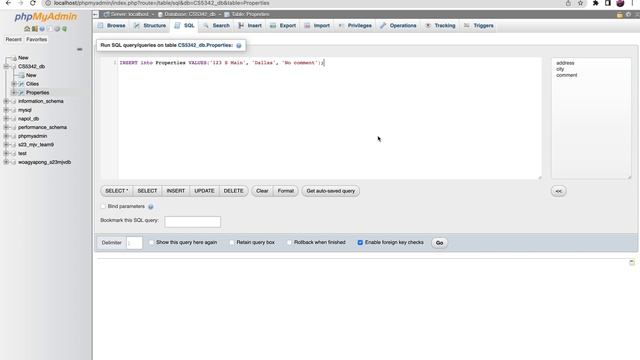
Task: Click the Properties table icon in tree
Action: (x=22, y=93)
